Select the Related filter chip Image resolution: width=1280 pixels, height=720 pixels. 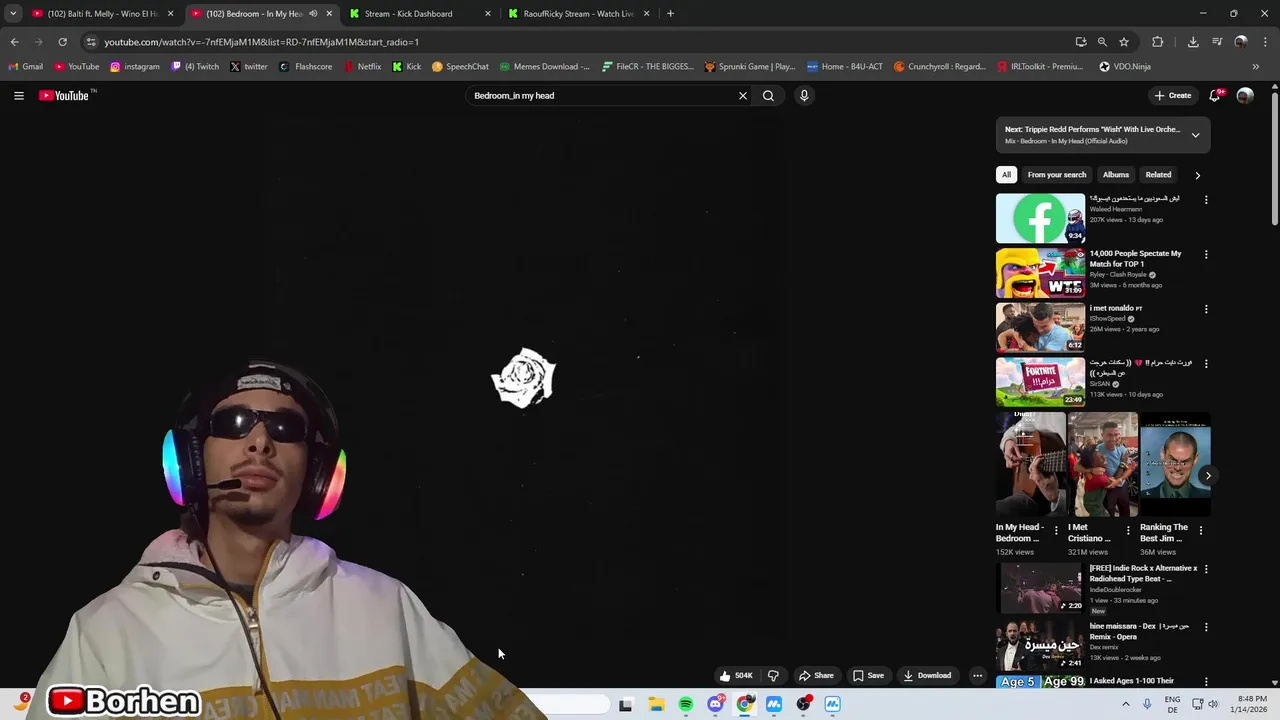(1158, 175)
